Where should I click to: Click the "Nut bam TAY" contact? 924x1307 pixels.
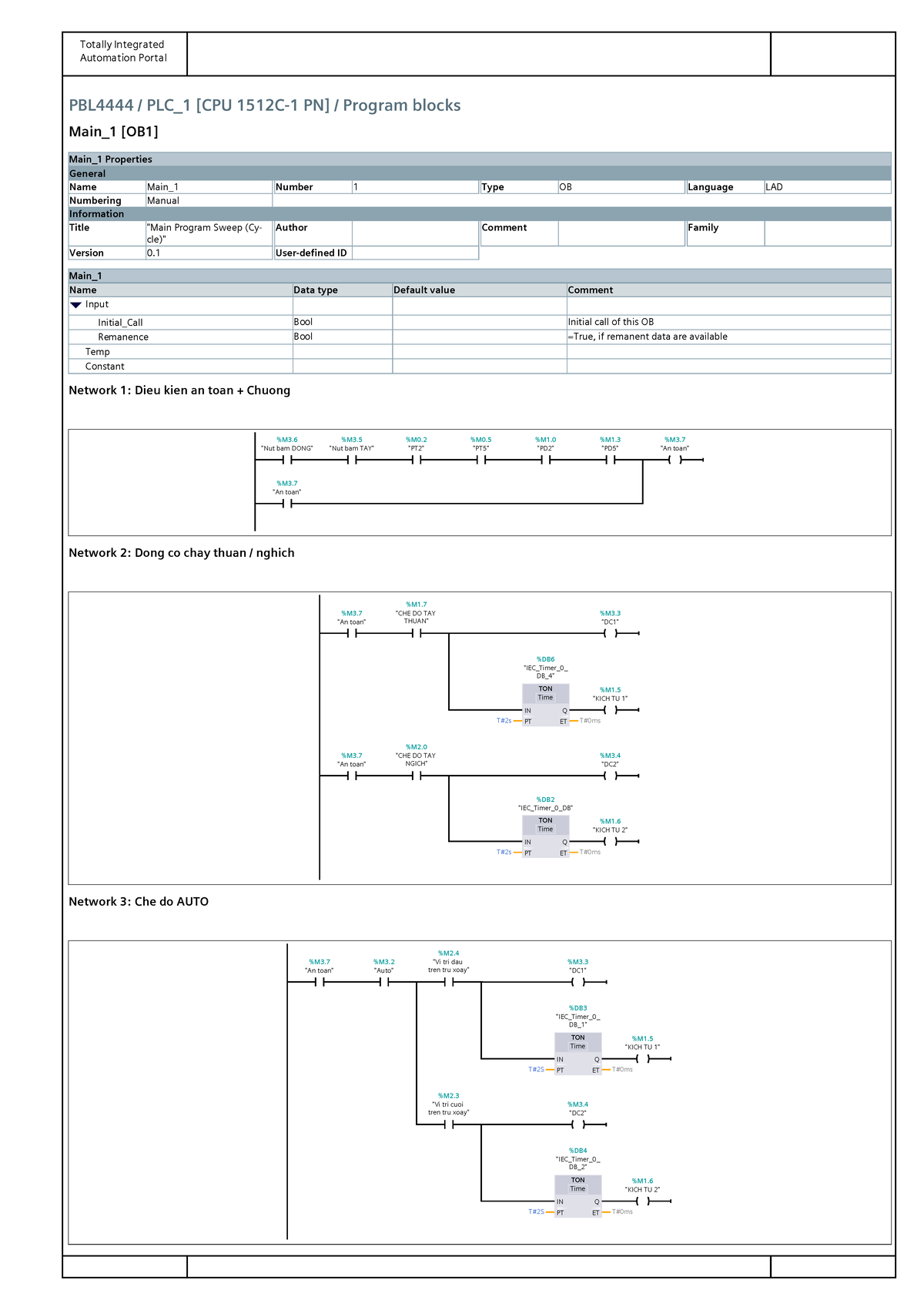pos(352,460)
